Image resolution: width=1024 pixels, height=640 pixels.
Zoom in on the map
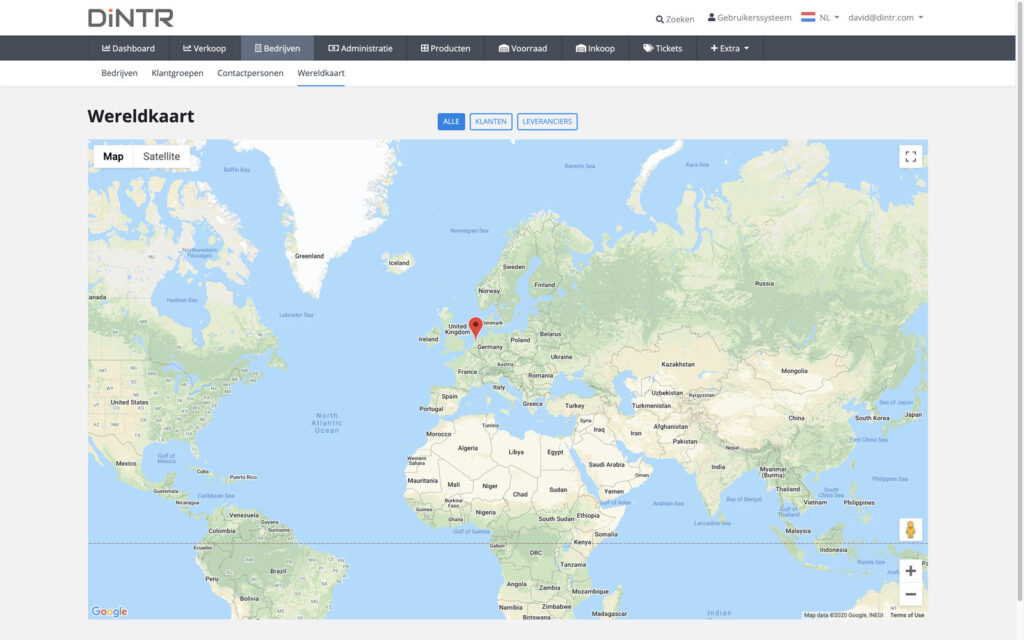(910, 571)
